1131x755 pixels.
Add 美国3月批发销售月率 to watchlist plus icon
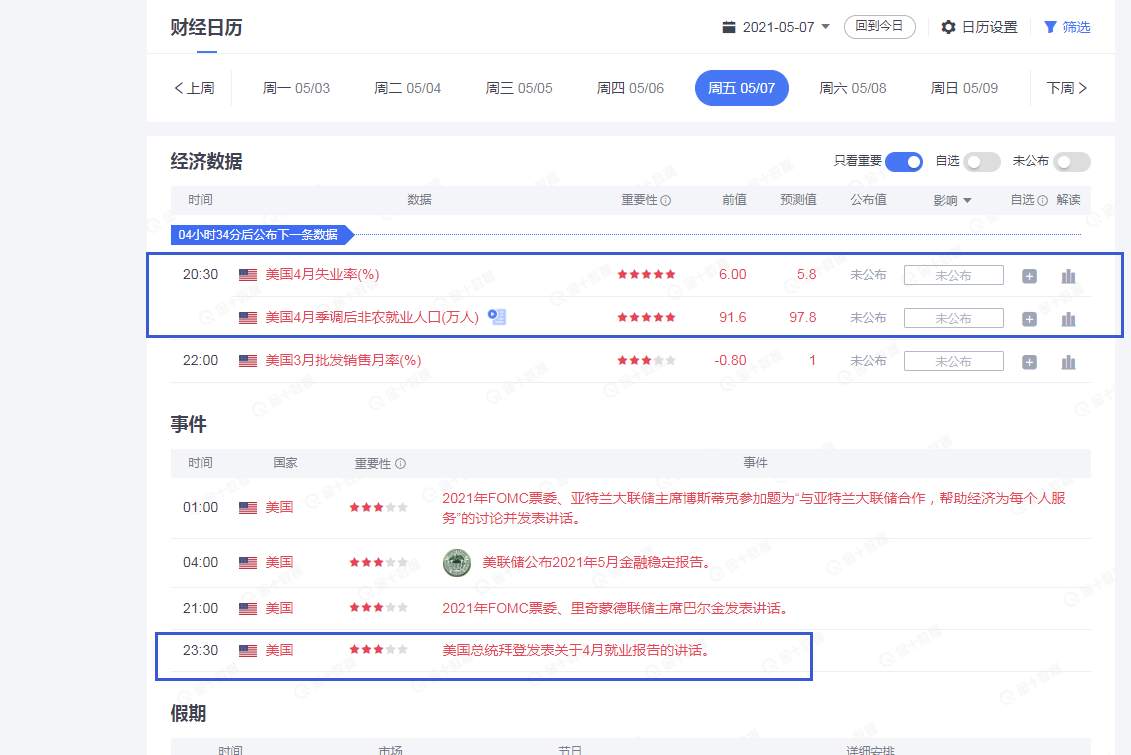pyautogui.click(x=1029, y=362)
